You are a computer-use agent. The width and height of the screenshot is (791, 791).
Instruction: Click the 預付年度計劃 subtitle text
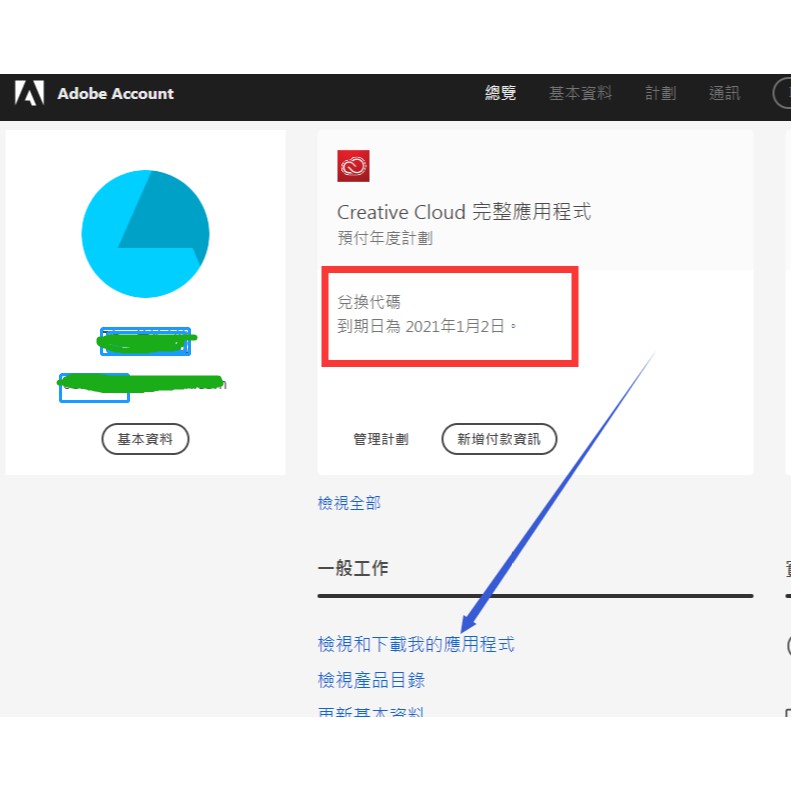point(385,239)
